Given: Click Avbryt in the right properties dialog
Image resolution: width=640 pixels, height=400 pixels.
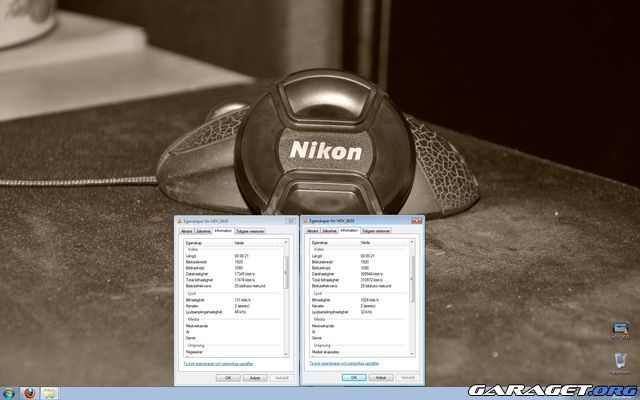Looking at the screenshot, I should point(380,377).
